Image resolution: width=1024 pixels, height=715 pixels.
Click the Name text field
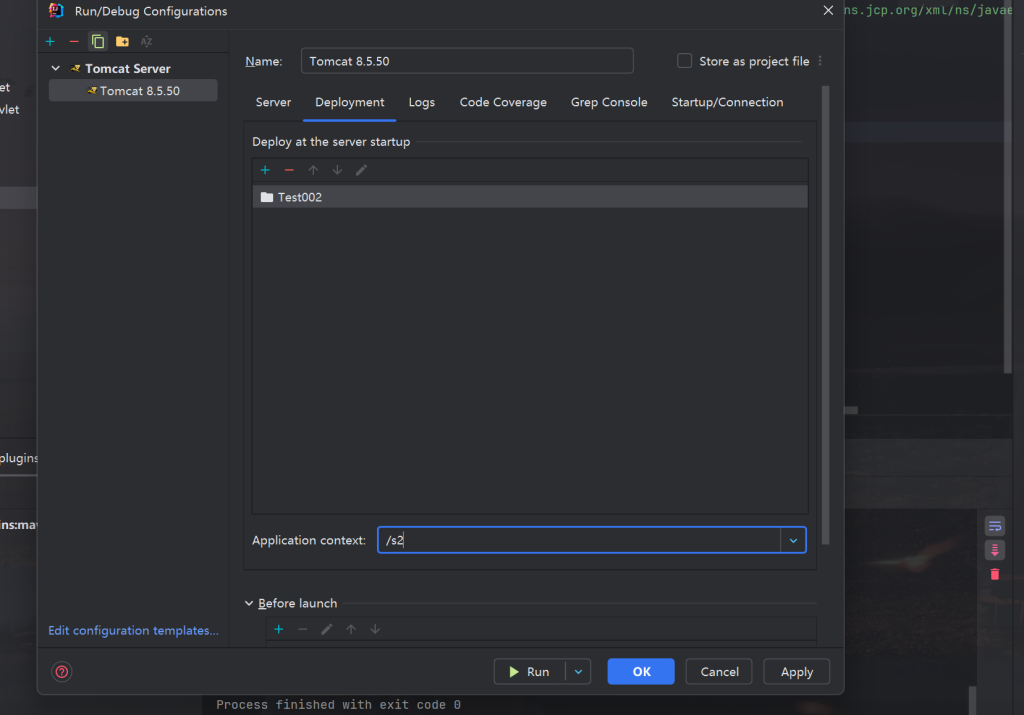tap(466, 61)
